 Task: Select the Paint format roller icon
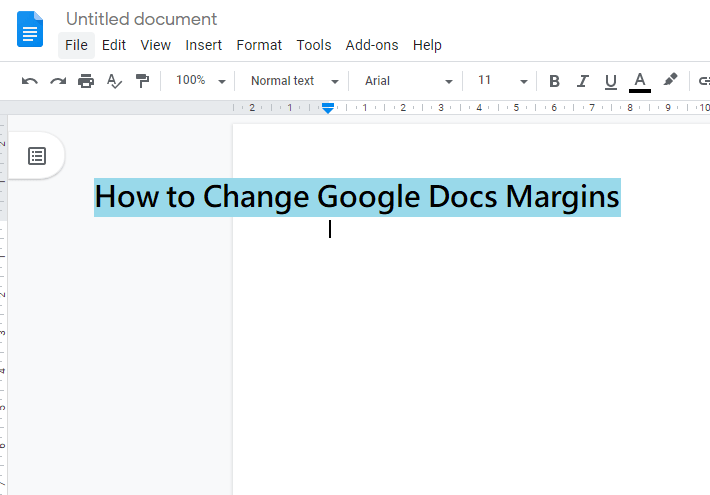[142, 81]
